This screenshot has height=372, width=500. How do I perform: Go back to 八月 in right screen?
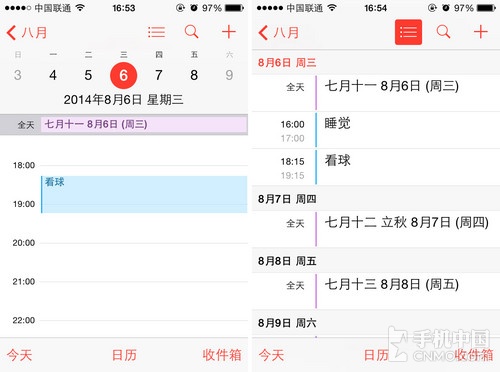coord(279,33)
